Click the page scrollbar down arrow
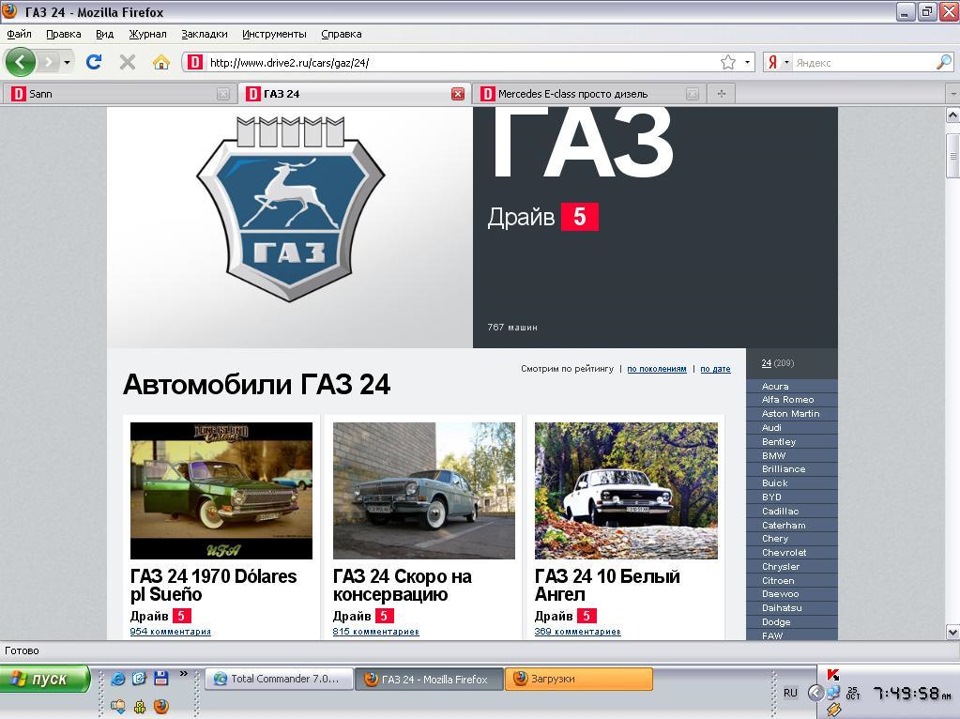This screenshot has width=960, height=719. pos(953,632)
